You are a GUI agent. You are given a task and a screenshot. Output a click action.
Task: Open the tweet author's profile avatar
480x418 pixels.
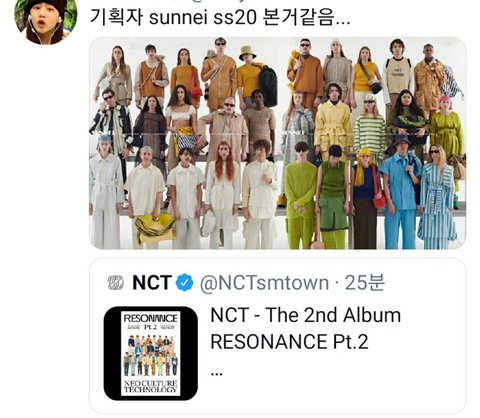46,21
